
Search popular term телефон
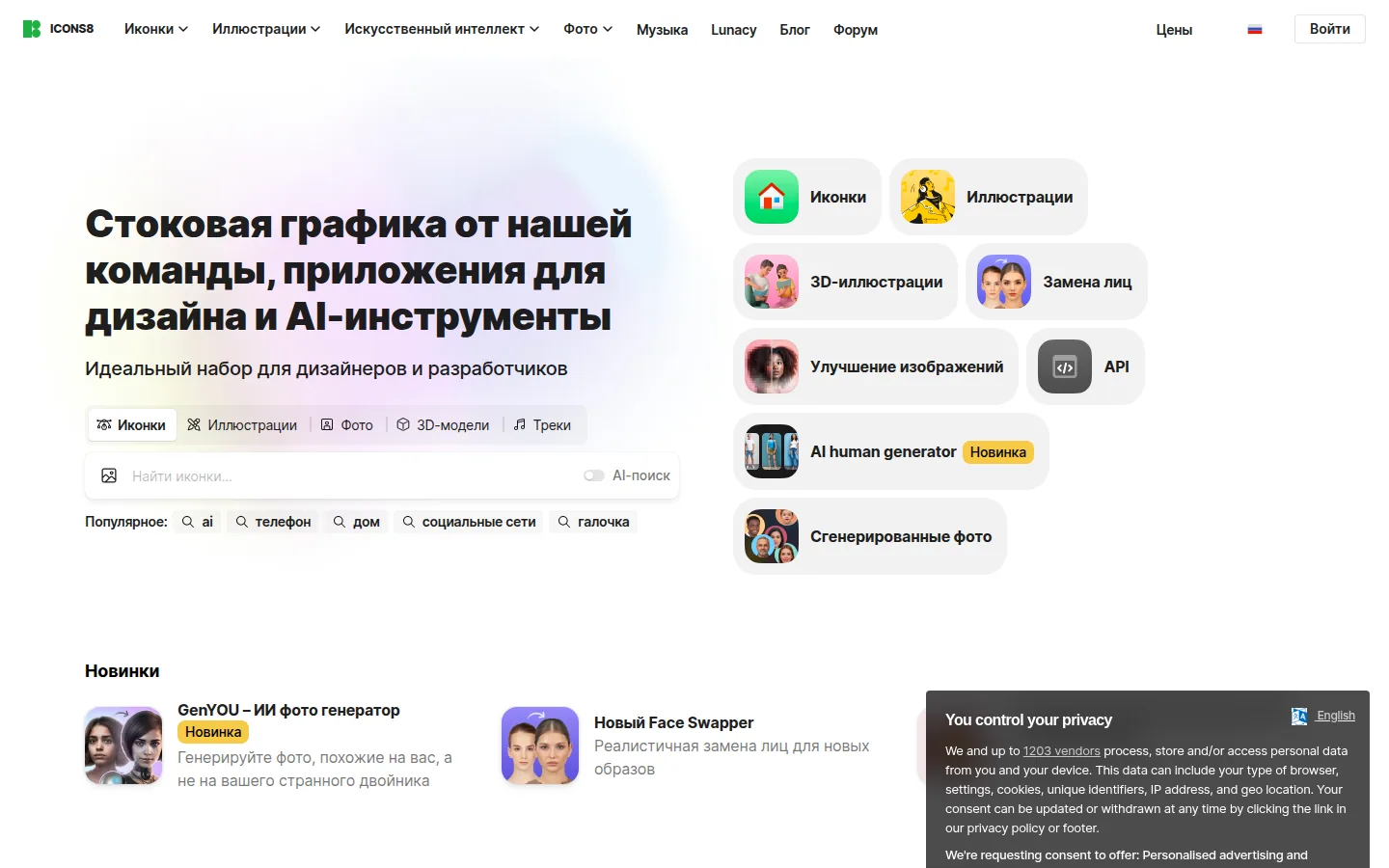pos(273,522)
